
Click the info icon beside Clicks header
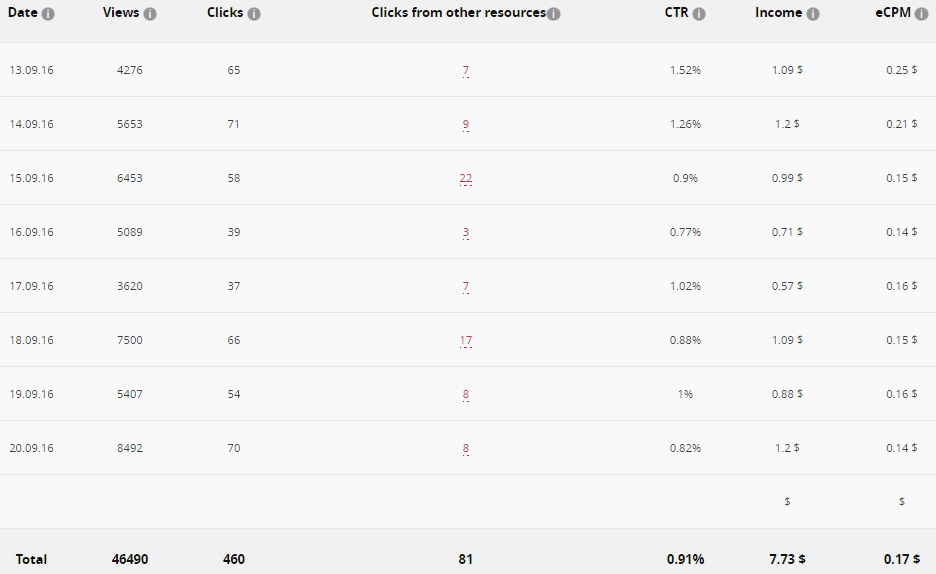(x=254, y=14)
